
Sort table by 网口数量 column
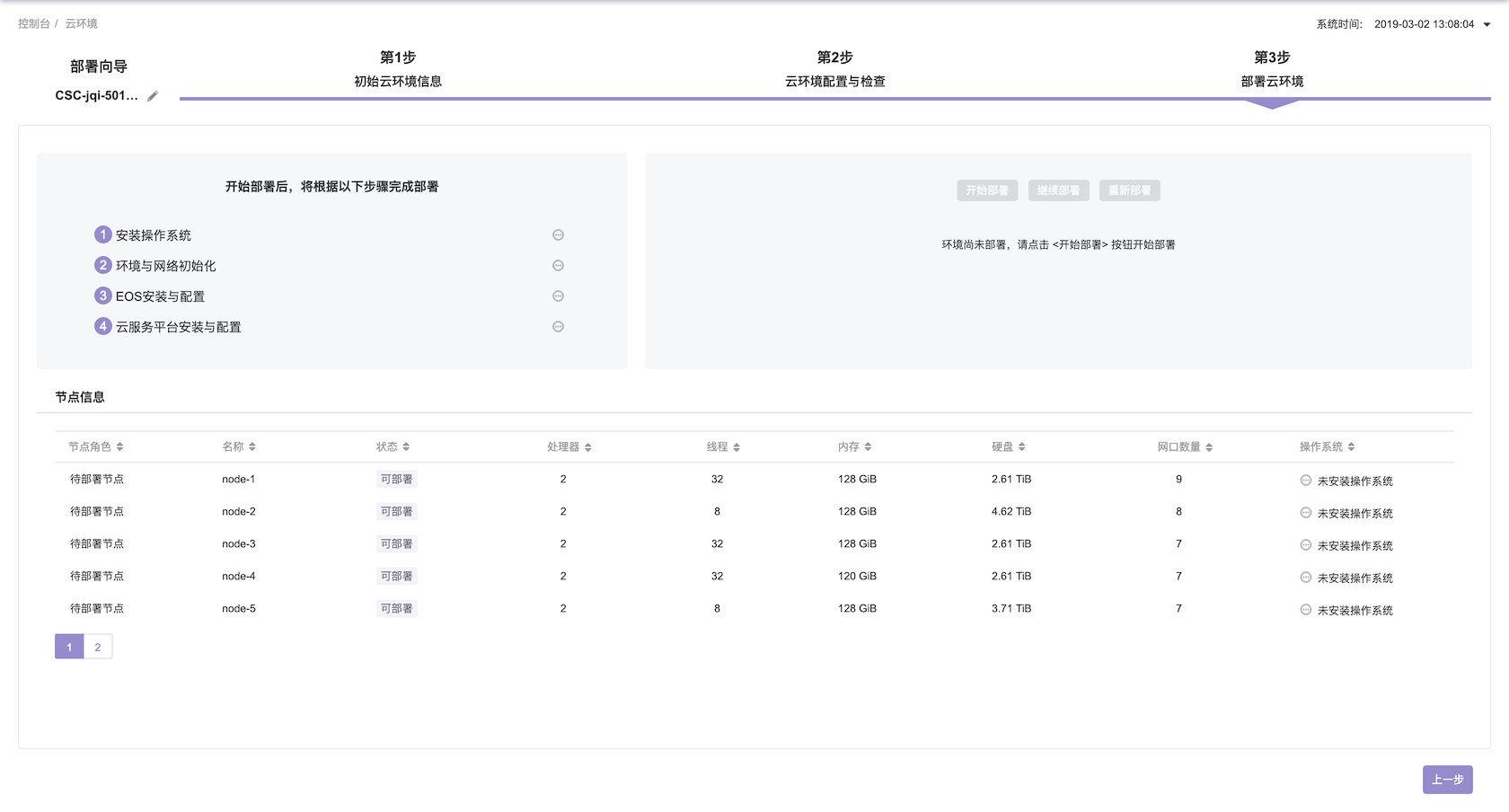click(1209, 447)
